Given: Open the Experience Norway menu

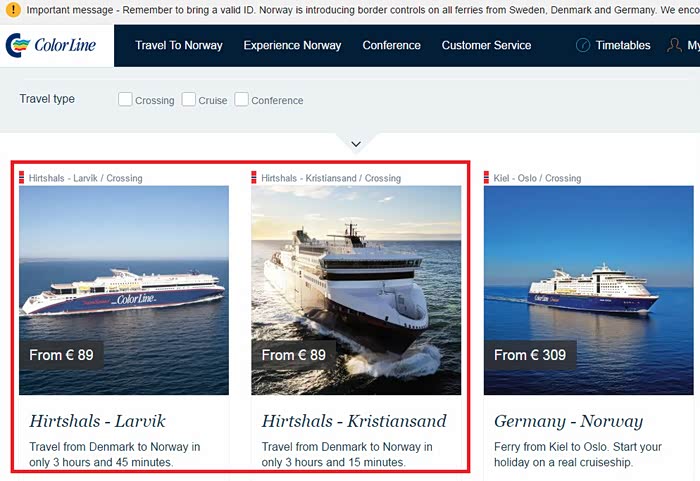Looking at the screenshot, I should tap(292, 46).
